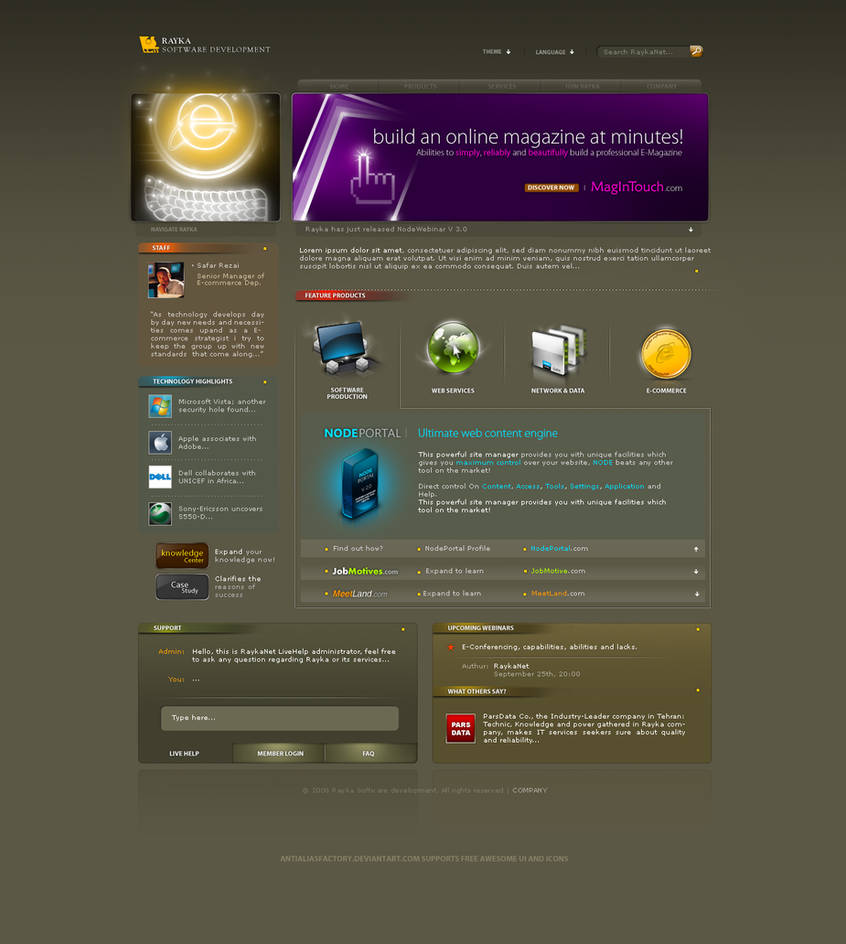Click the 'Content' link in NodePortal description
The height and width of the screenshot is (944, 846).
[496, 486]
